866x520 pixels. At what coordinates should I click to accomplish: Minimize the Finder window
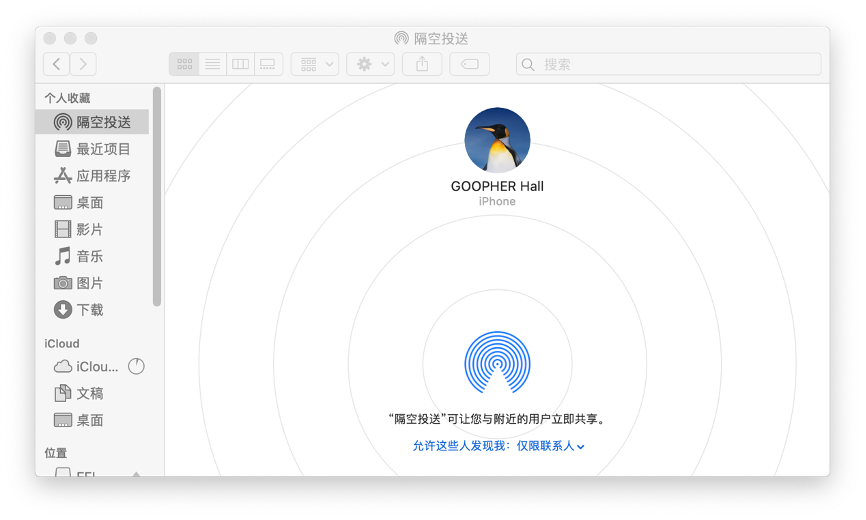(70, 38)
